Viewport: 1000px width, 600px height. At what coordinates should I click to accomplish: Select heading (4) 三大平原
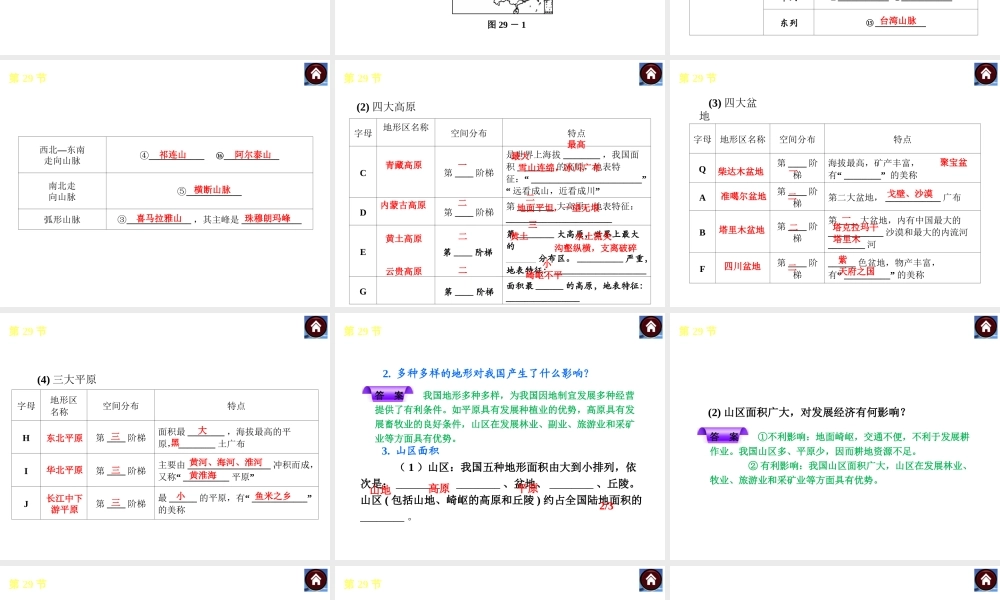coord(66,379)
